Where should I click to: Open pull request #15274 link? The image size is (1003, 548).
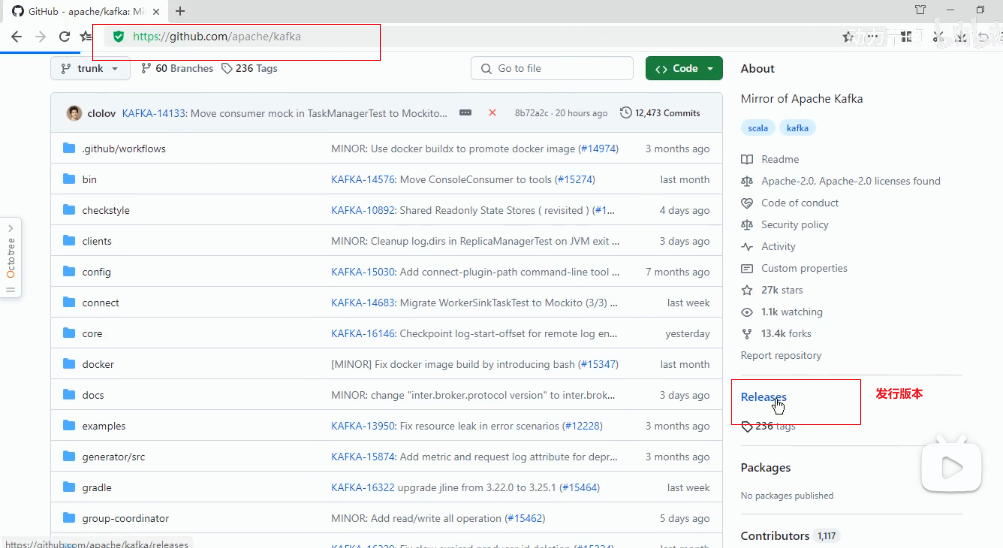point(575,180)
